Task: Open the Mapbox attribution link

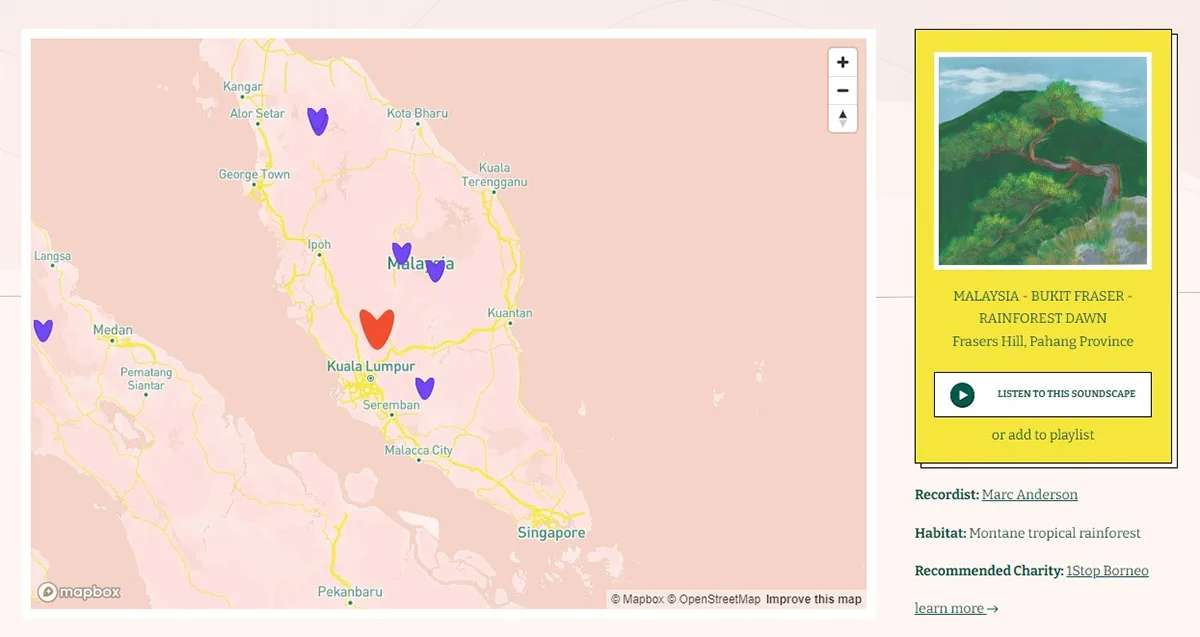Action: [637, 599]
